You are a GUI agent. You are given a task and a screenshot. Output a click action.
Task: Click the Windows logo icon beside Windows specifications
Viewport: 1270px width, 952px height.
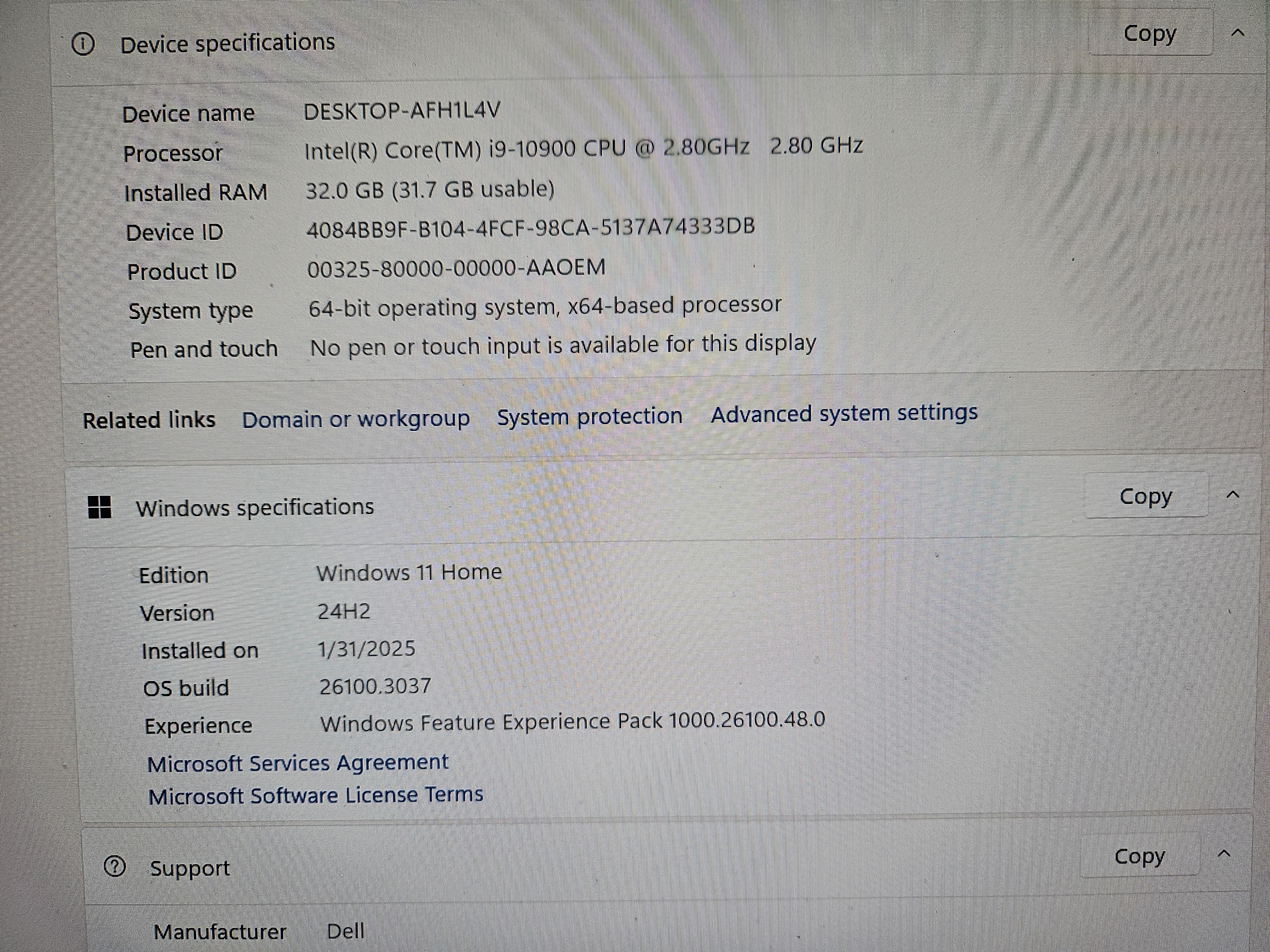99,507
